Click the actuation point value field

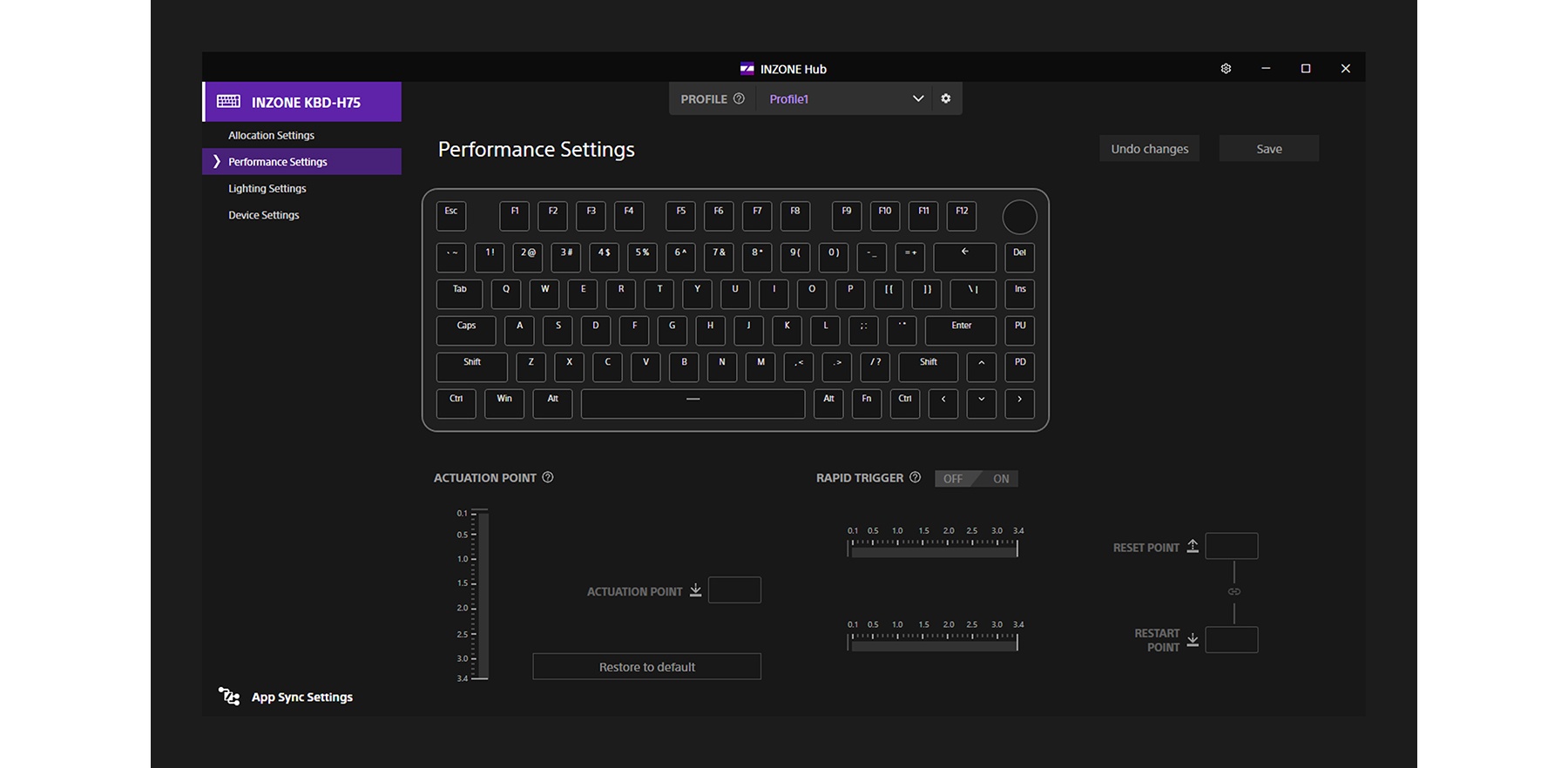point(734,590)
